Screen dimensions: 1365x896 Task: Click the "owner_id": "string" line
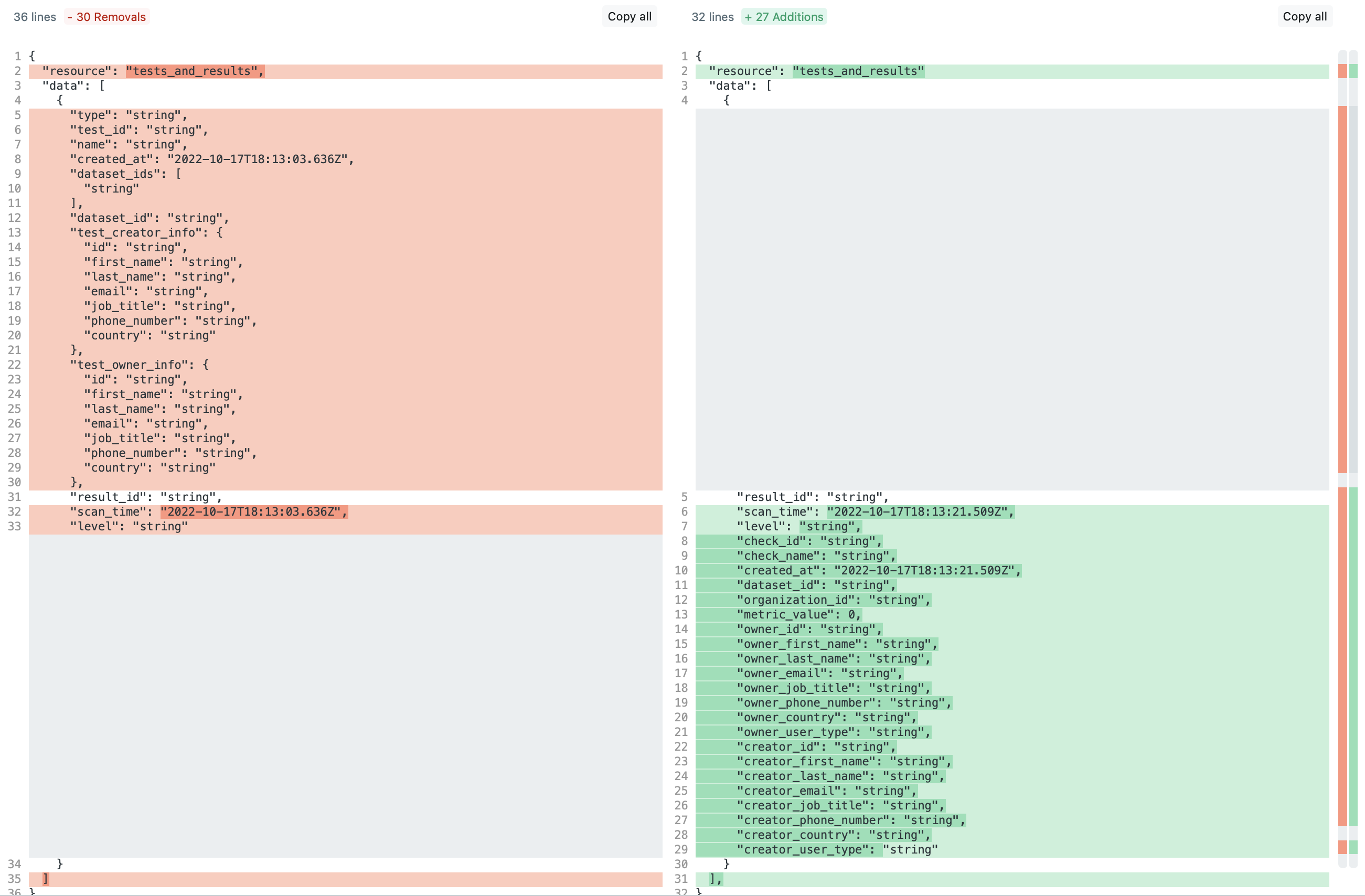(x=809, y=630)
